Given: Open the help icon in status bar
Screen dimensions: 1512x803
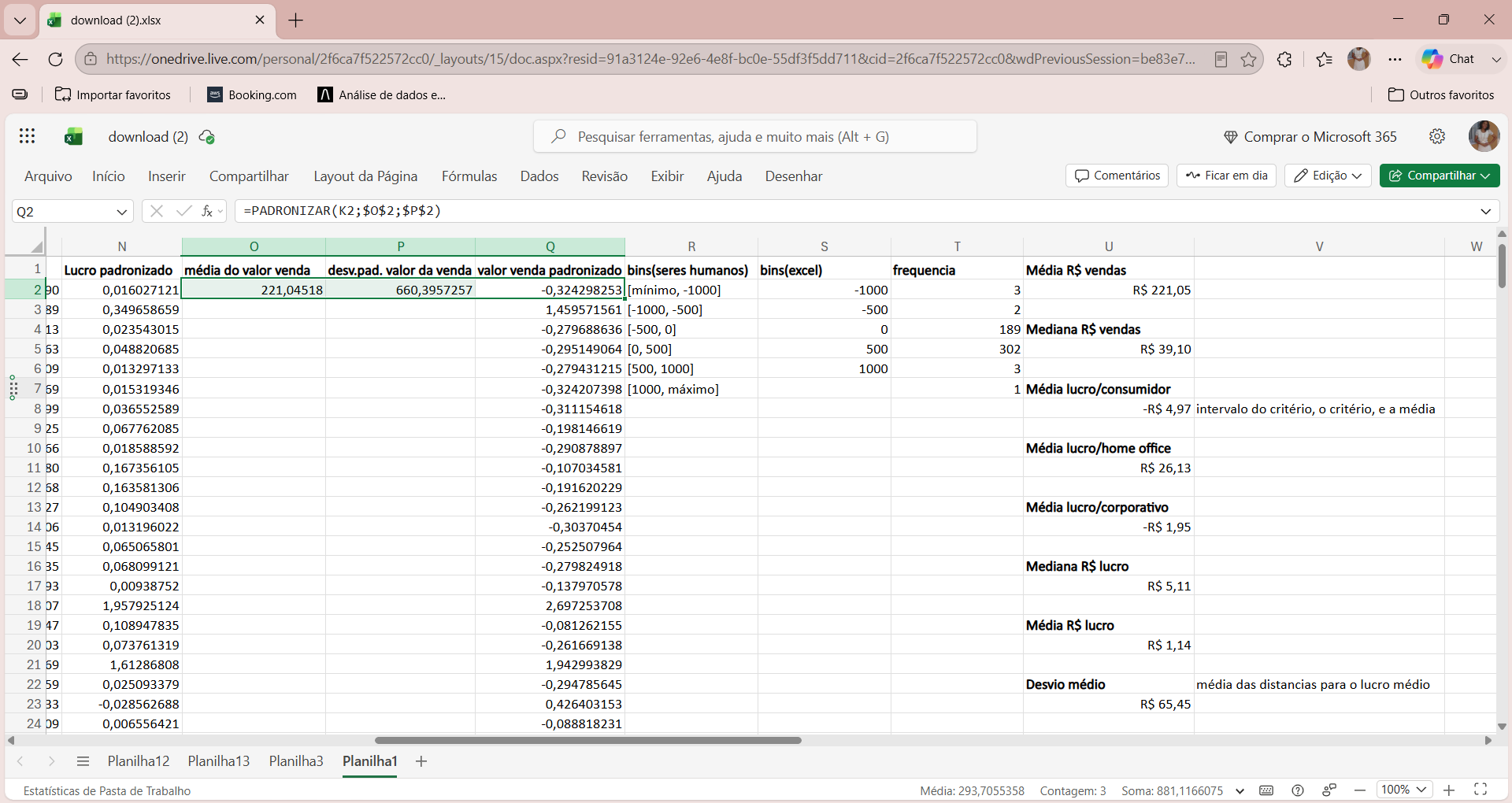Looking at the screenshot, I should [1298, 790].
